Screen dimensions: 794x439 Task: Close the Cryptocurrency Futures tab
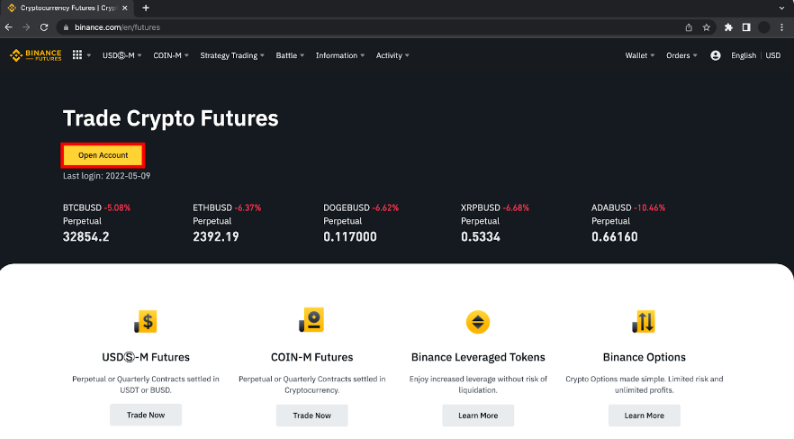pos(125,8)
